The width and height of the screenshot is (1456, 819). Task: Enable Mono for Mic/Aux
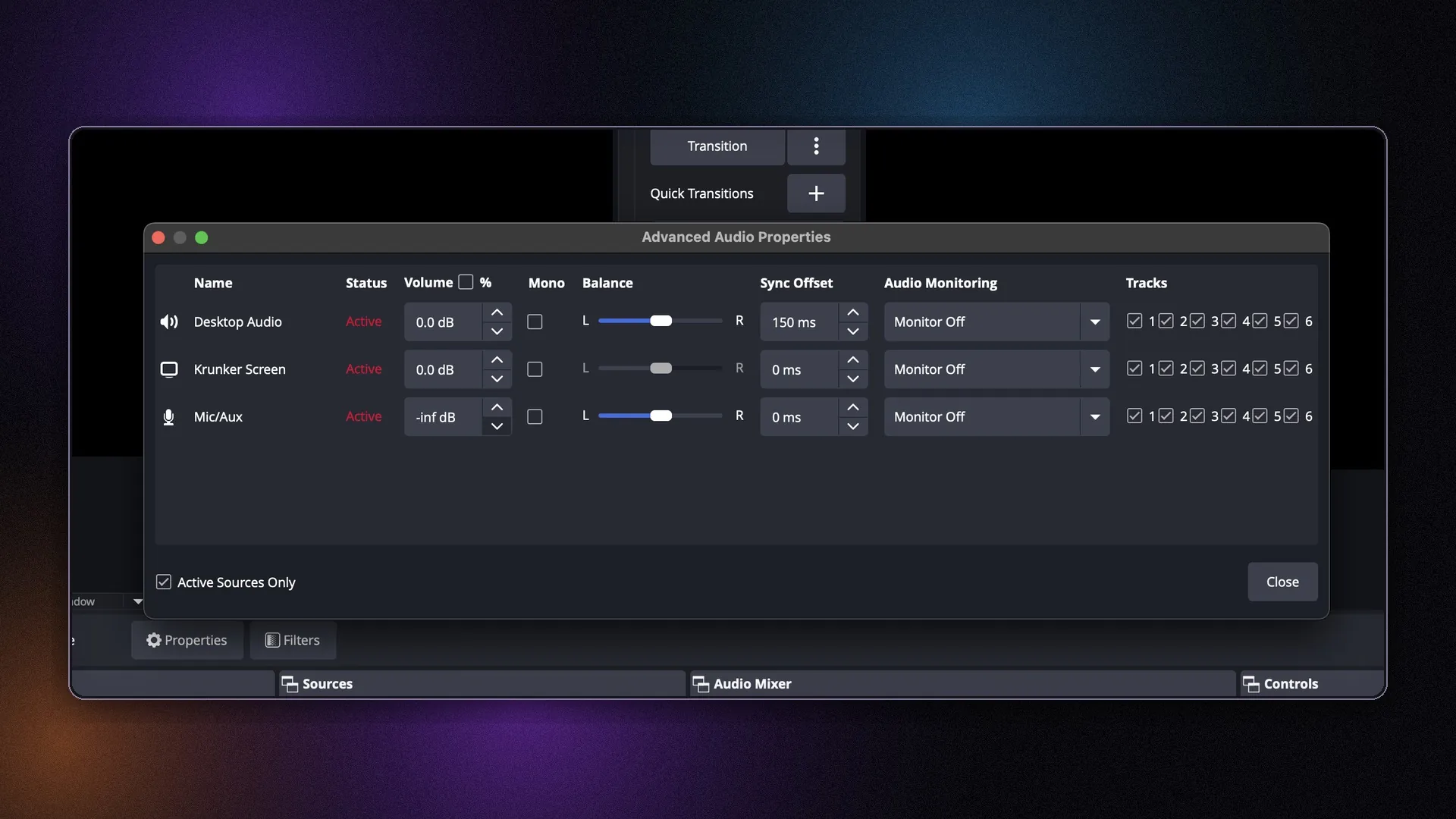point(535,417)
